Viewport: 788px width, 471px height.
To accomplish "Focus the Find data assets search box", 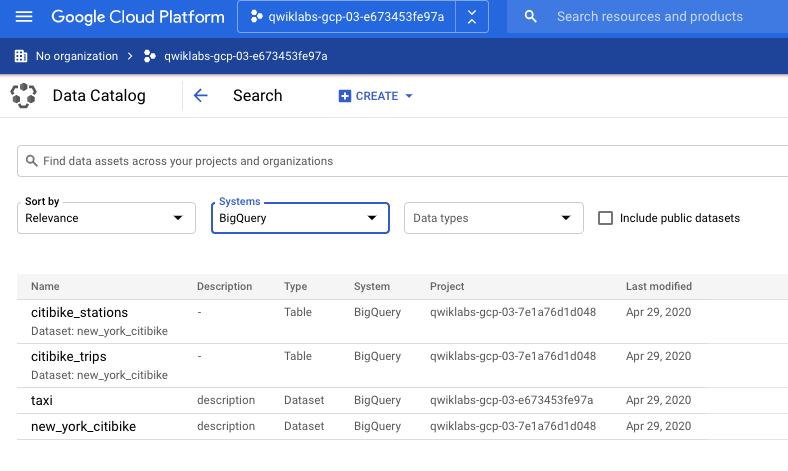I will 403,161.
